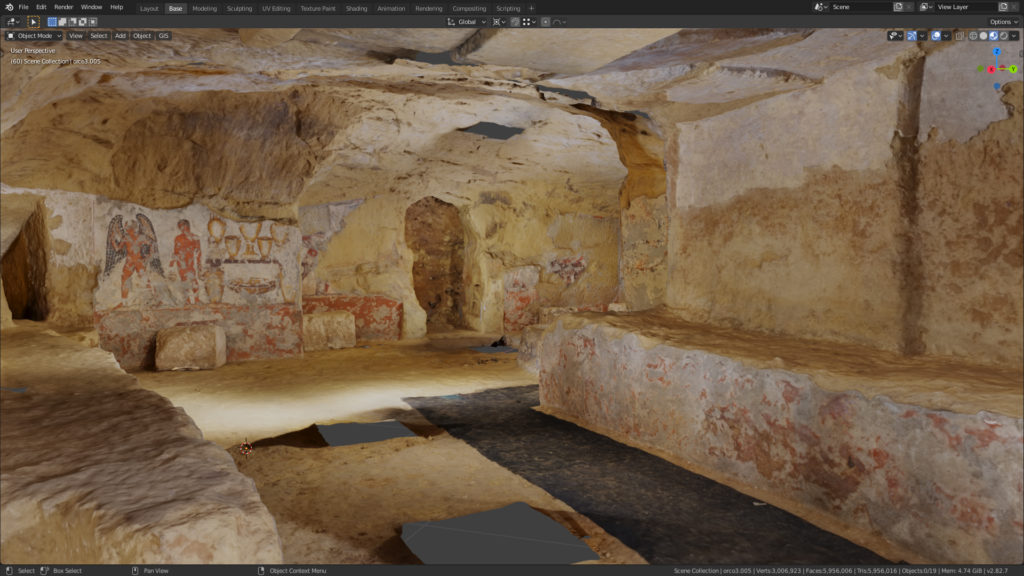Switch to the Shading workspace tab
Image resolution: width=1024 pixels, height=576 pixels.
click(x=357, y=8)
